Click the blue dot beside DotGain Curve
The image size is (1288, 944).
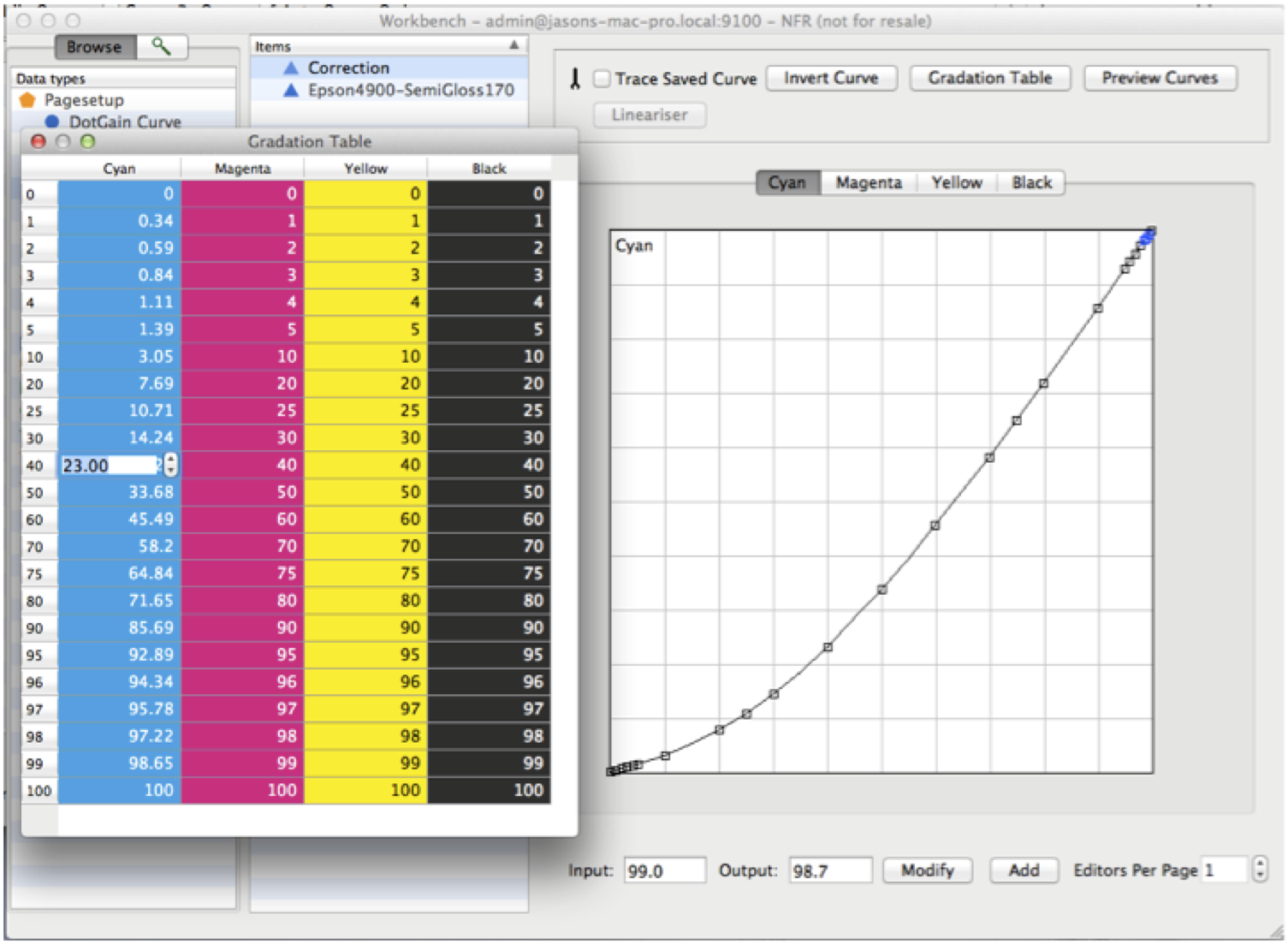click(54, 122)
